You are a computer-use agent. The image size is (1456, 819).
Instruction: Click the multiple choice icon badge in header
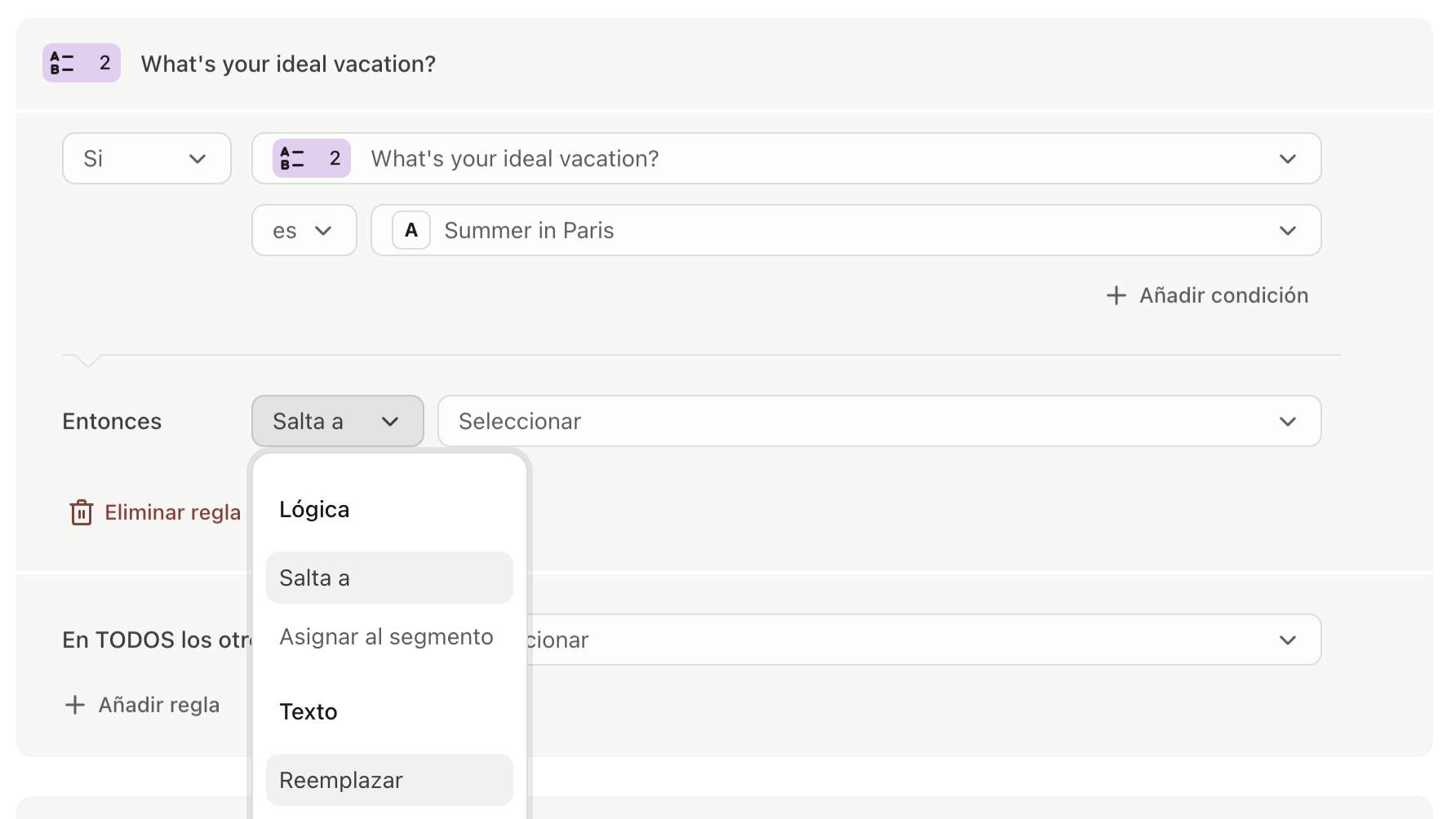coord(81,63)
